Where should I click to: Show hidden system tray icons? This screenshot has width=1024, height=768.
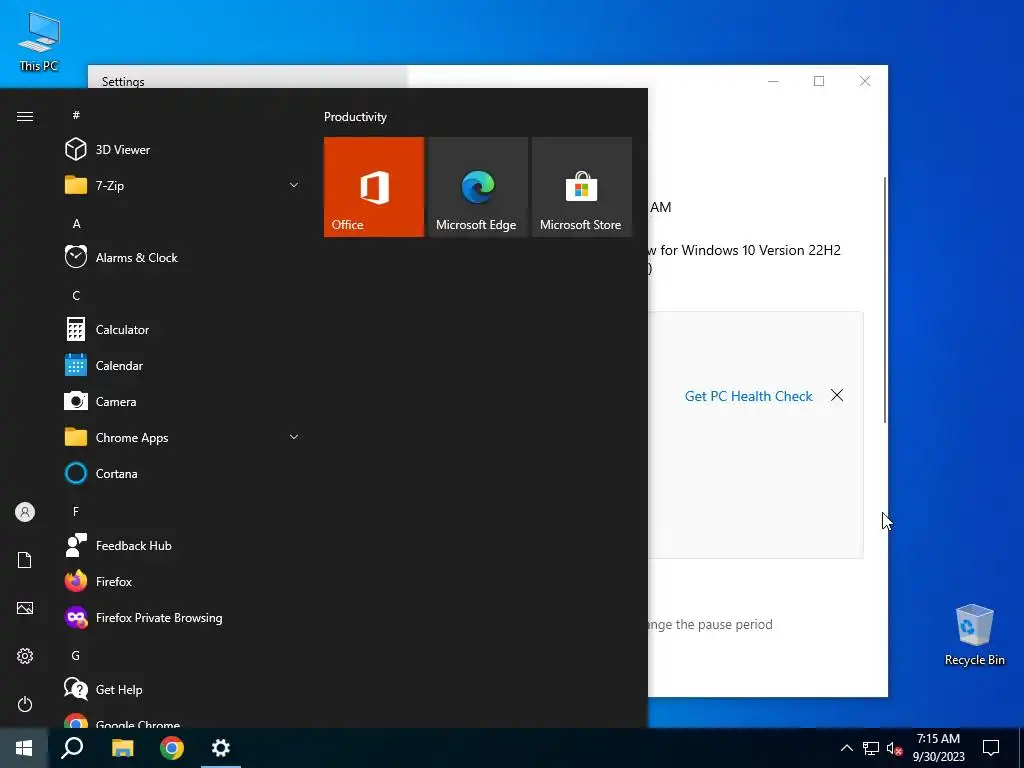click(x=846, y=748)
